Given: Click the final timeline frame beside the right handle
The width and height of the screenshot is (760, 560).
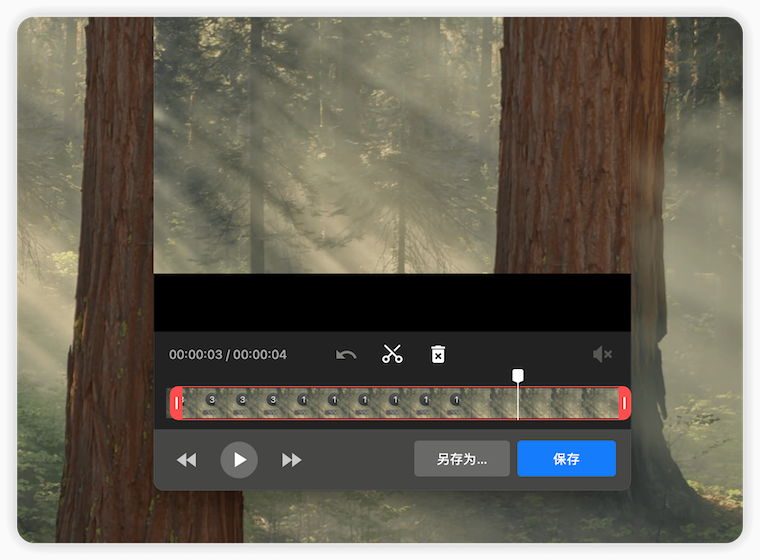Looking at the screenshot, I should 605,403.
